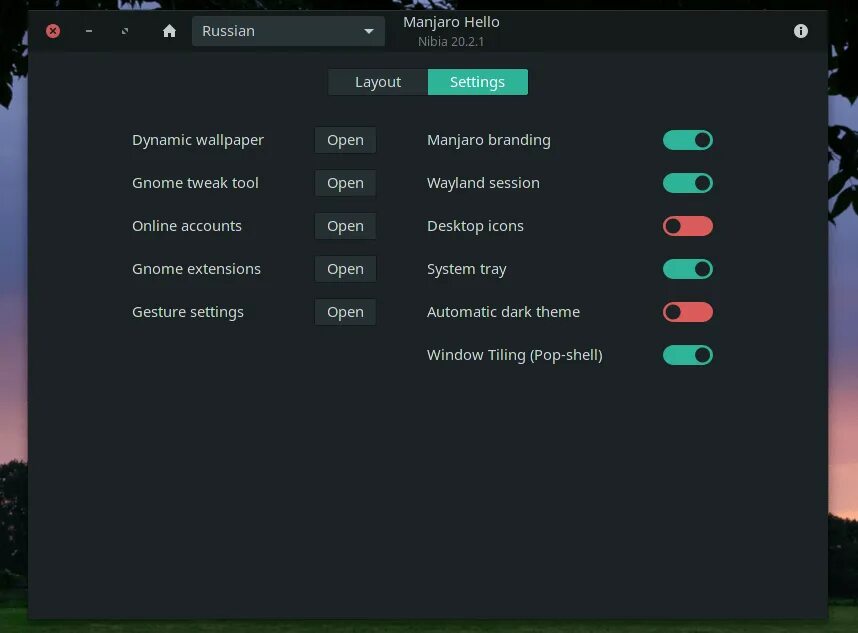This screenshot has height=633, width=858.
Task: Open the Russian language dropdown
Action: click(x=288, y=31)
